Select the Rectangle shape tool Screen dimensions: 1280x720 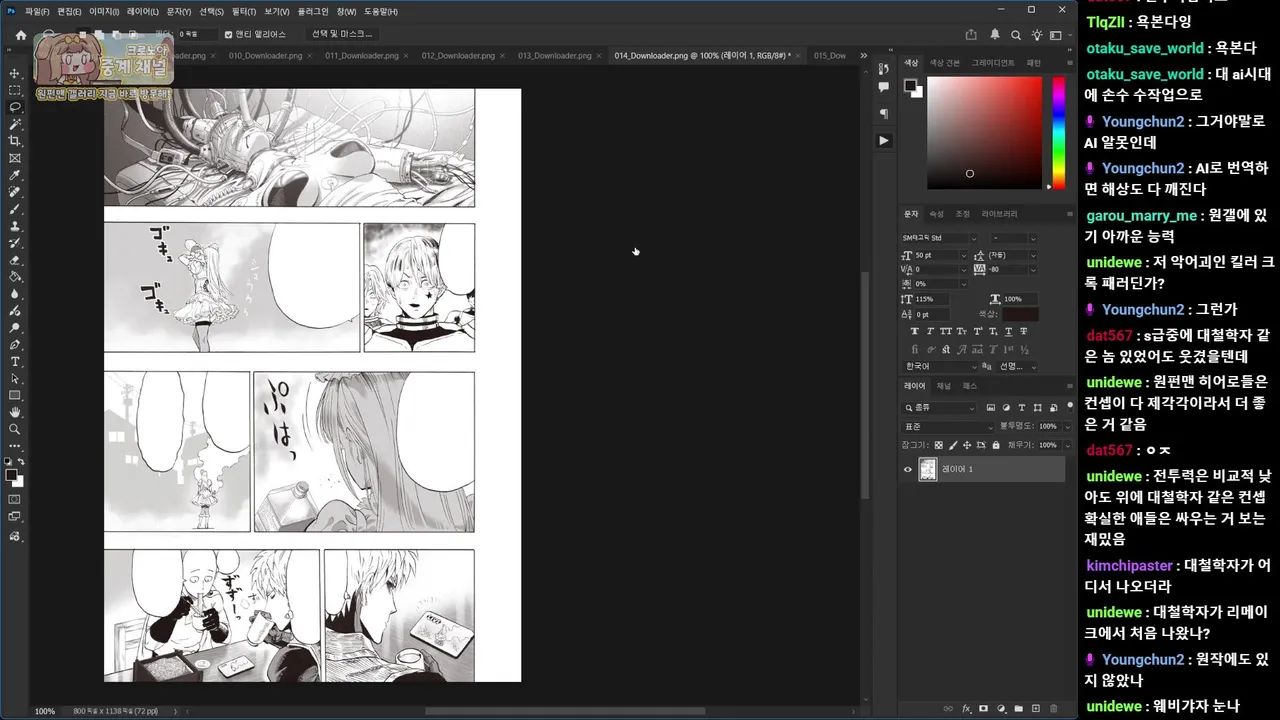[x=15, y=395]
